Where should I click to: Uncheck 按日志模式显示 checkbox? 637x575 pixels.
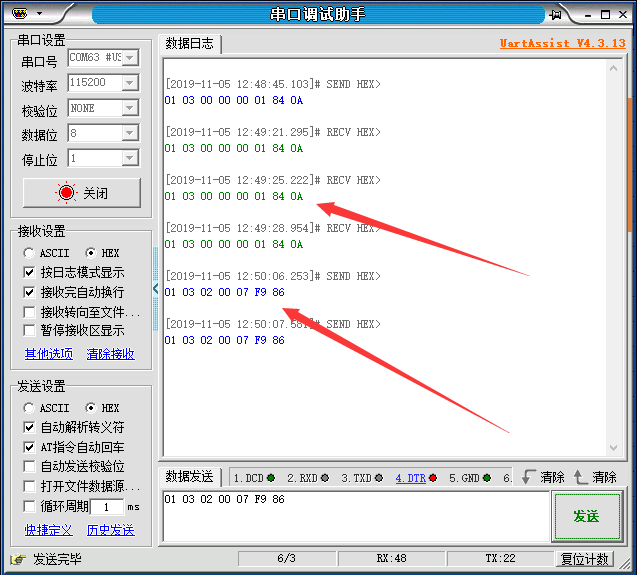click(x=29, y=272)
